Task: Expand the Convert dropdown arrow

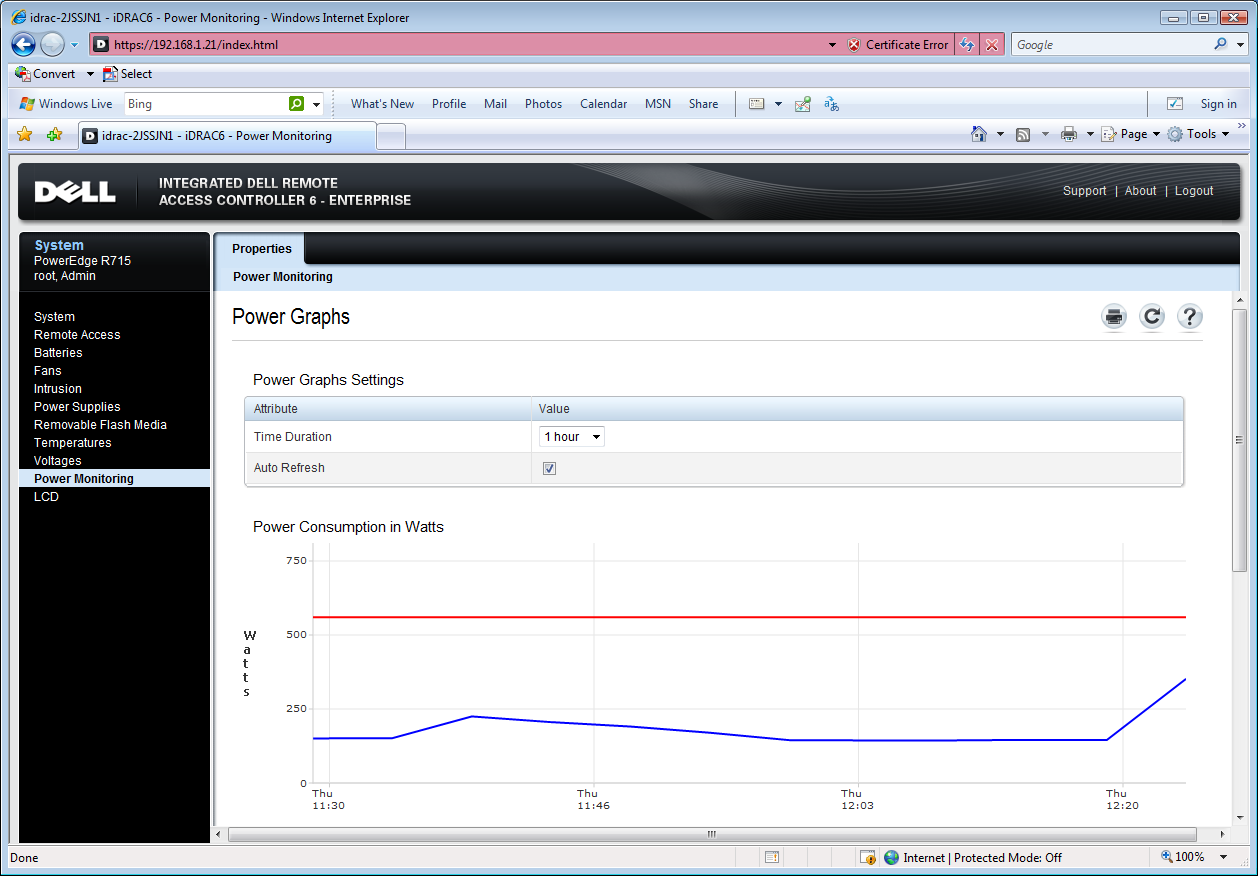Action: (x=90, y=74)
